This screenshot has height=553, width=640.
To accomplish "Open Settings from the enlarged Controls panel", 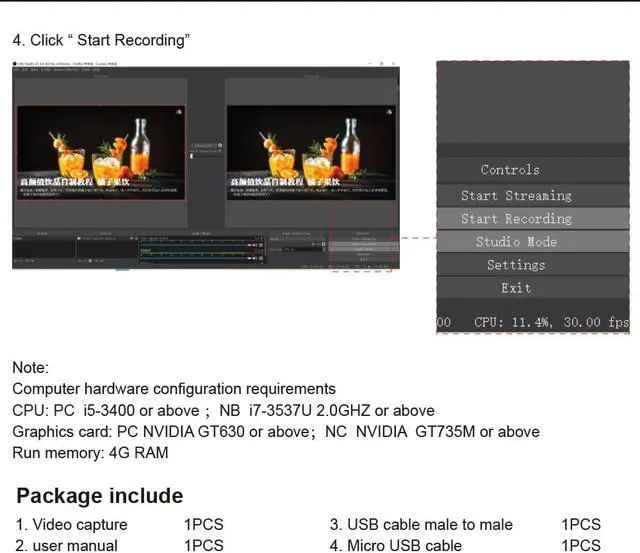I will (x=516, y=265).
